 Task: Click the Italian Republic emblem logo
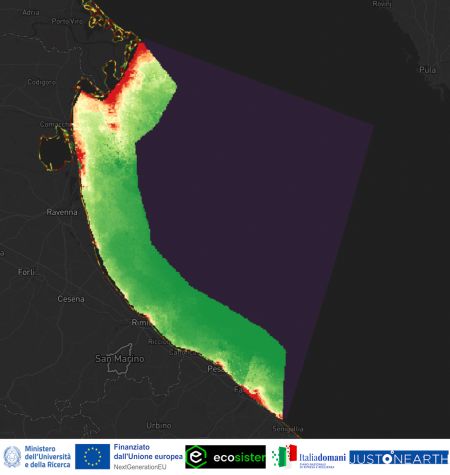(x=12, y=457)
